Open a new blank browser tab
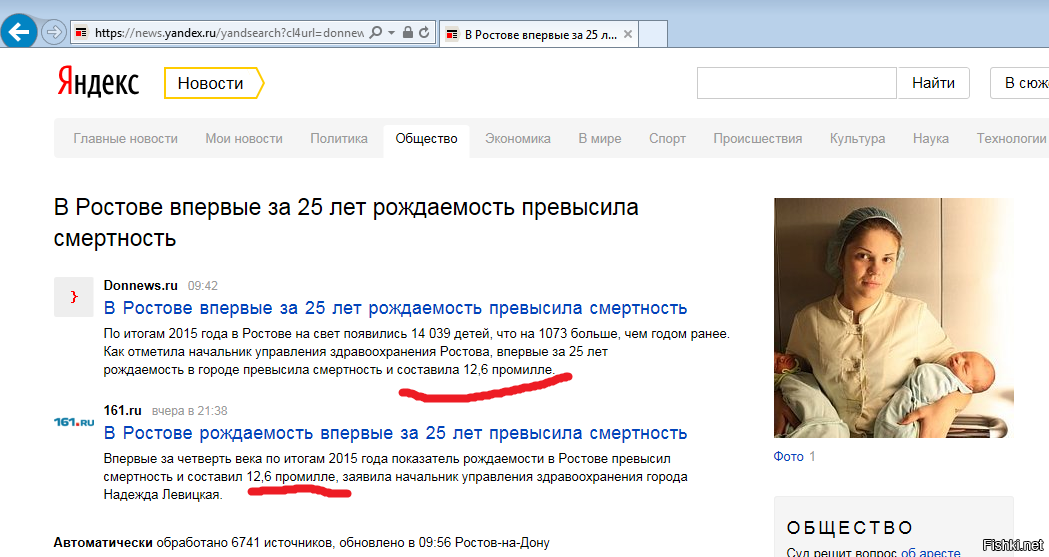 pos(653,34)
